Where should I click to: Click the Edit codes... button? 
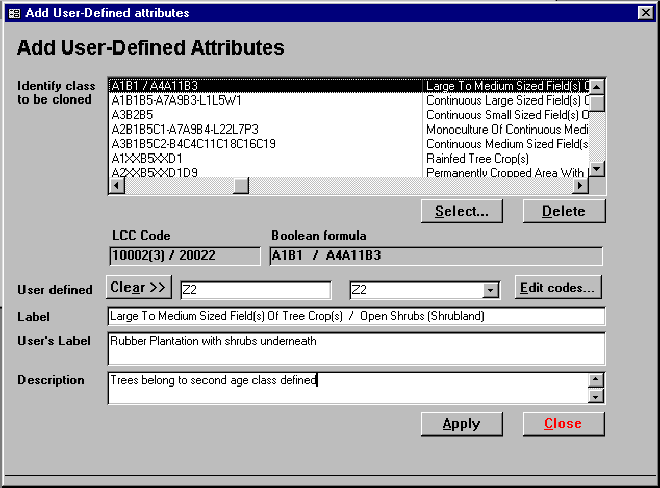click(x=559, y=288)
